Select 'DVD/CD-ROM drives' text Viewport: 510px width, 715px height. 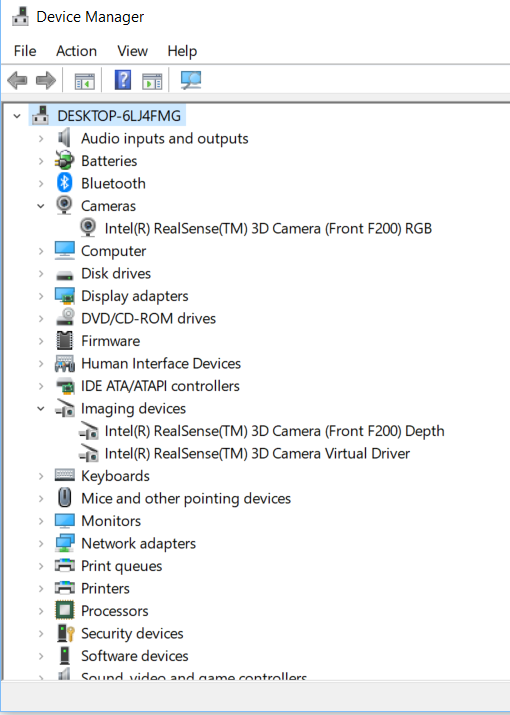148,318
